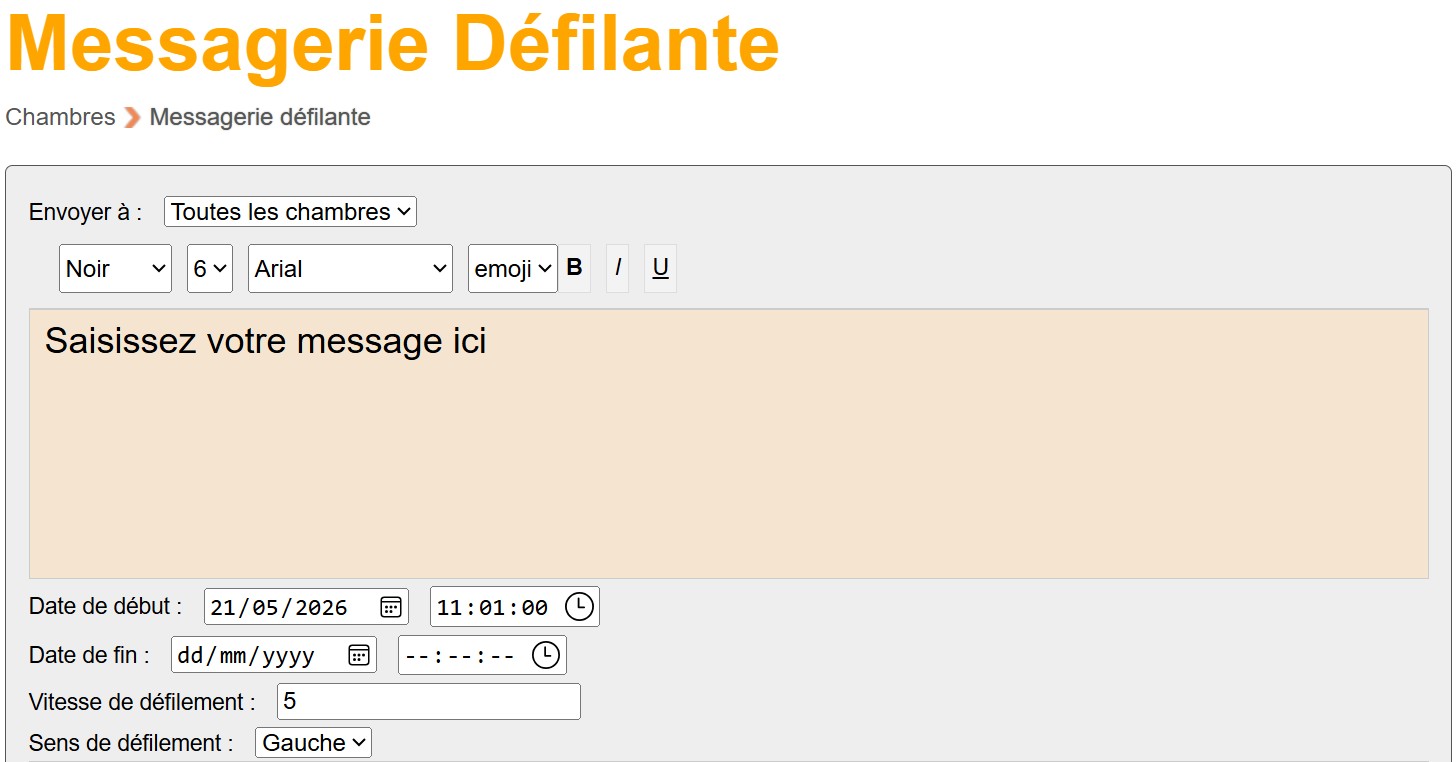Go to Chambres breadcrumb link
Screen dimensions: 1456x762
click(x=60, y=117)
